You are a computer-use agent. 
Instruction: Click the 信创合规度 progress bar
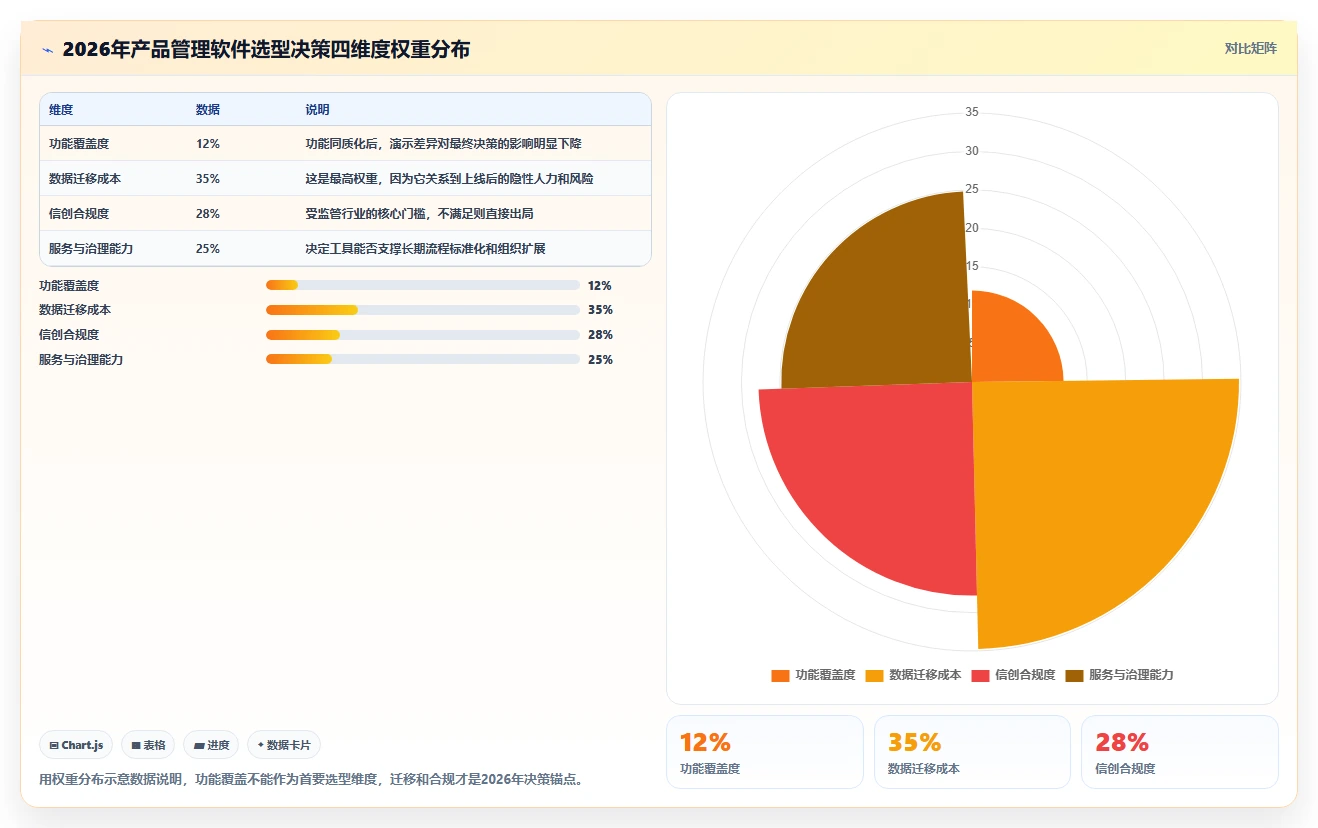[x=423, y=335]
